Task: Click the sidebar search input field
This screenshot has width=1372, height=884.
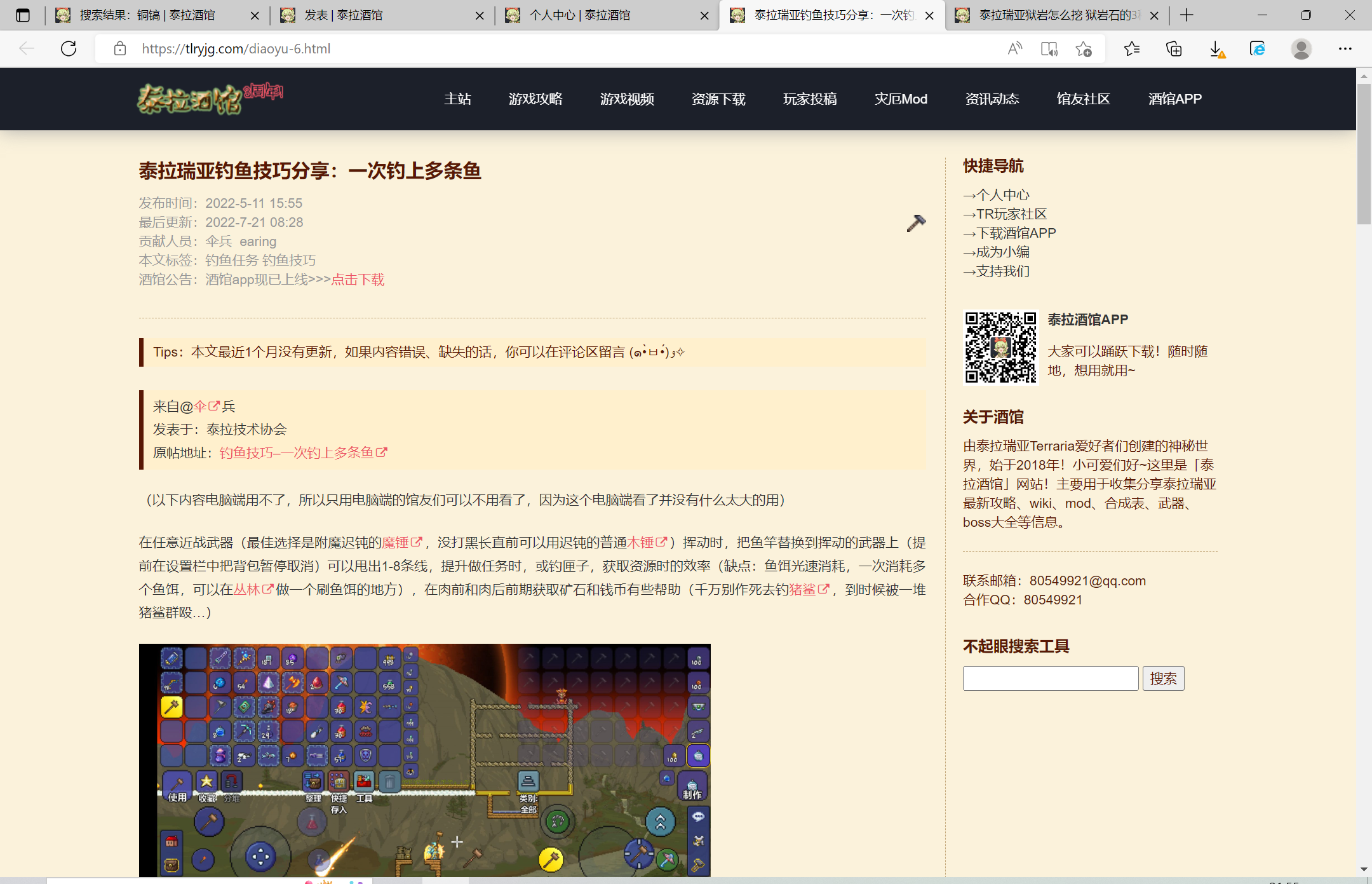Action: (x=1050, y=678)
